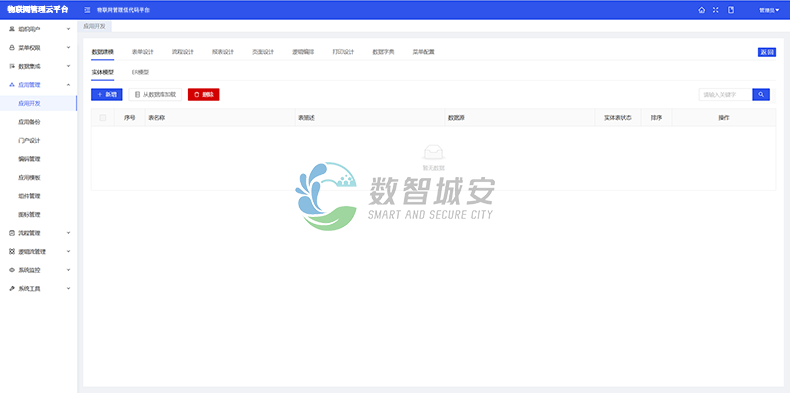Viewport: 790px width, 393px height.
Task: Click the 排序 column header
Action: 656,118
